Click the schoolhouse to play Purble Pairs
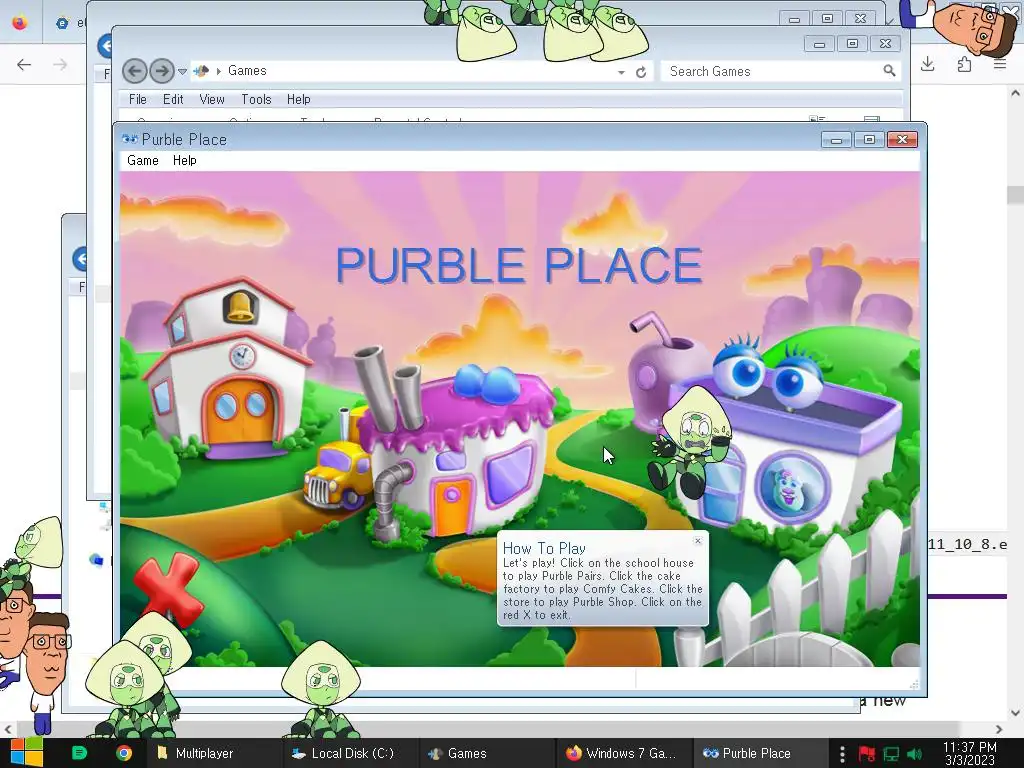The width and height of the screenshot is (1024, 768). tap(229, 372)
